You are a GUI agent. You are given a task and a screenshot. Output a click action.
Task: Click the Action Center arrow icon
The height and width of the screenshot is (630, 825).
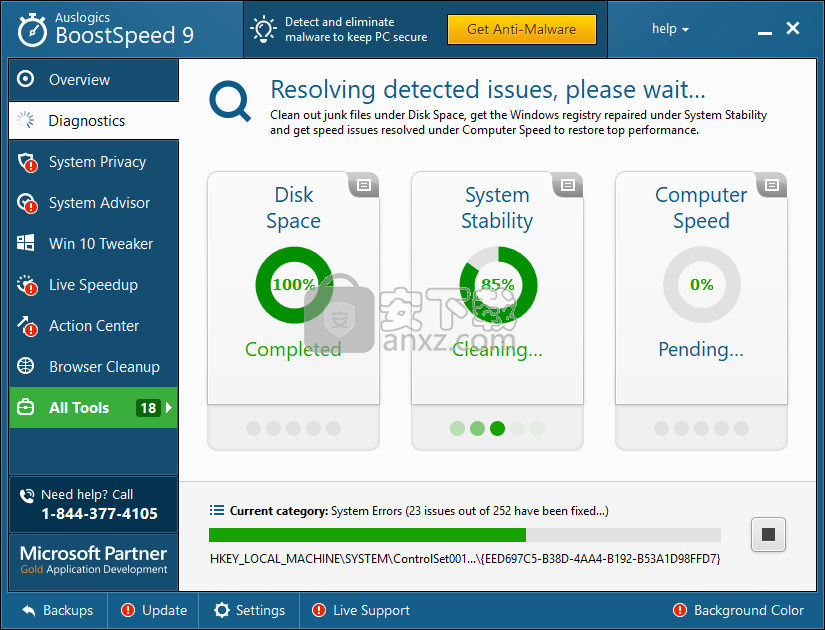pos(27,326)
